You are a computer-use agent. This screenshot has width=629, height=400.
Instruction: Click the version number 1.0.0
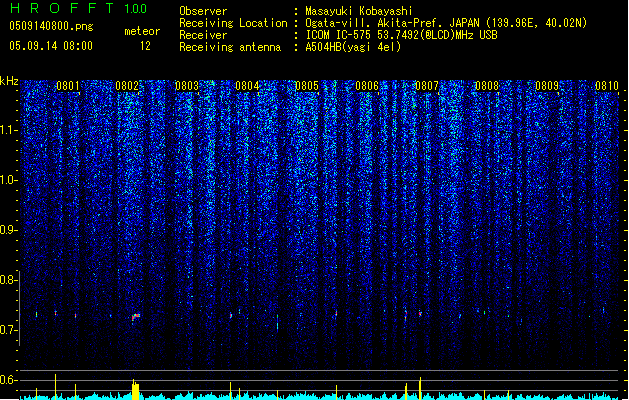(135, 9)
